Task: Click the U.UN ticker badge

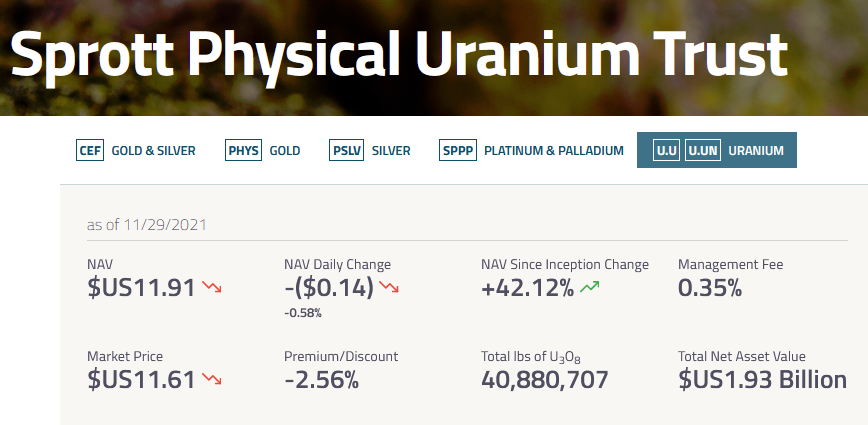Action: tap(703, 151)
